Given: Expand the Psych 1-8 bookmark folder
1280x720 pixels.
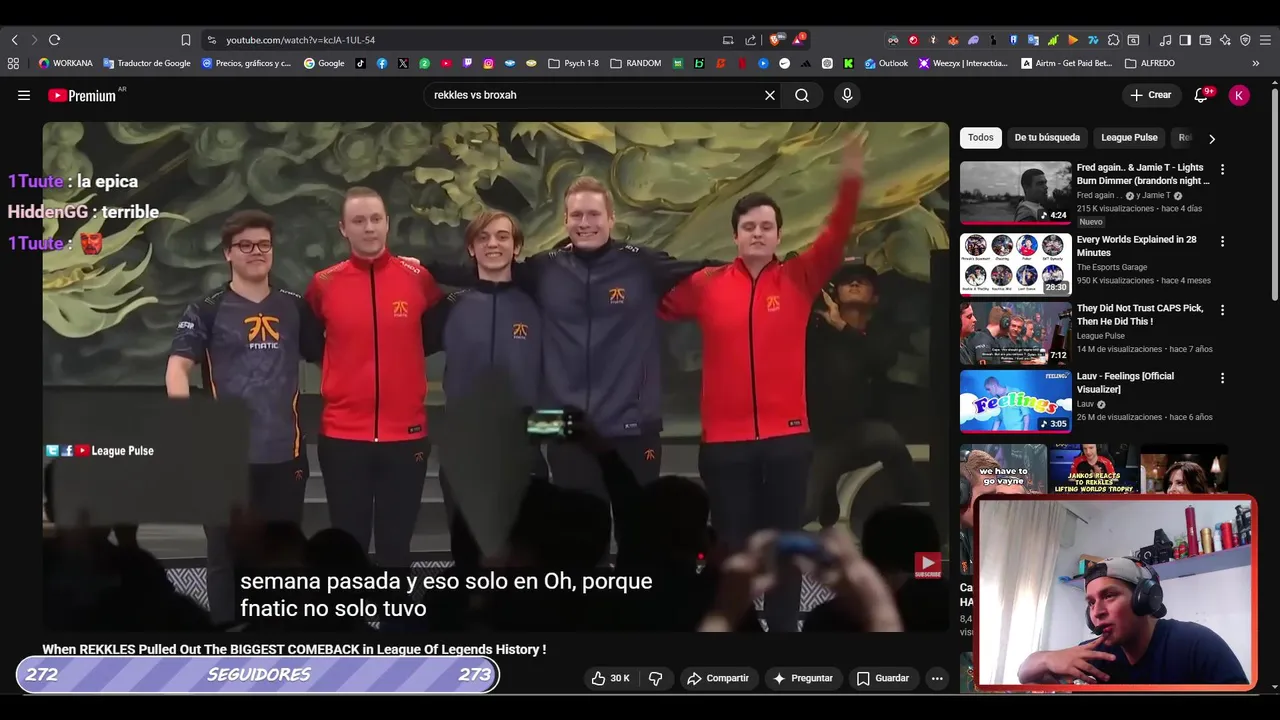Looking at the screenshot, I should pos(574,63).
